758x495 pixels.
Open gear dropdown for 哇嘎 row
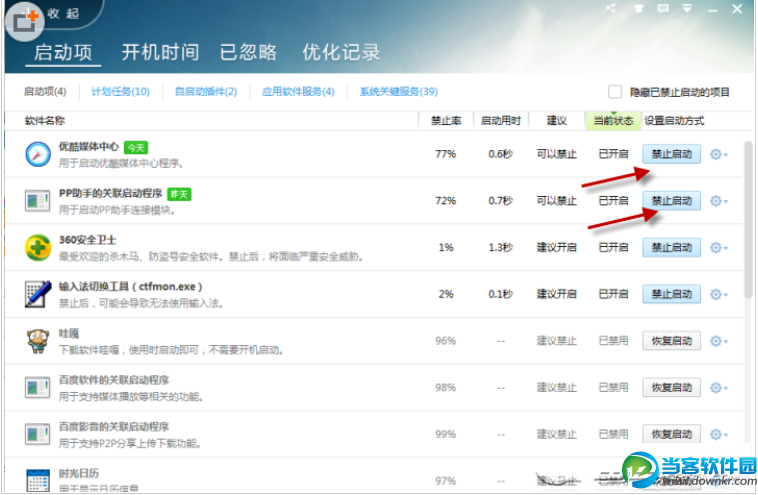(x=719, y=341)
